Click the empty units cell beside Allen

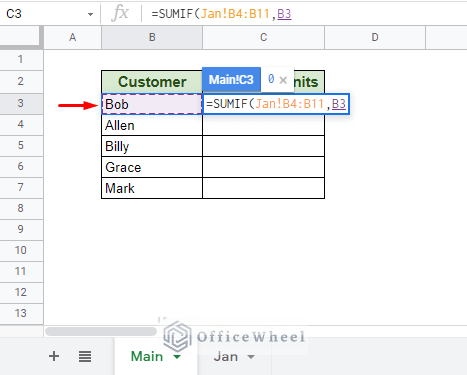(x=263, y=125)
